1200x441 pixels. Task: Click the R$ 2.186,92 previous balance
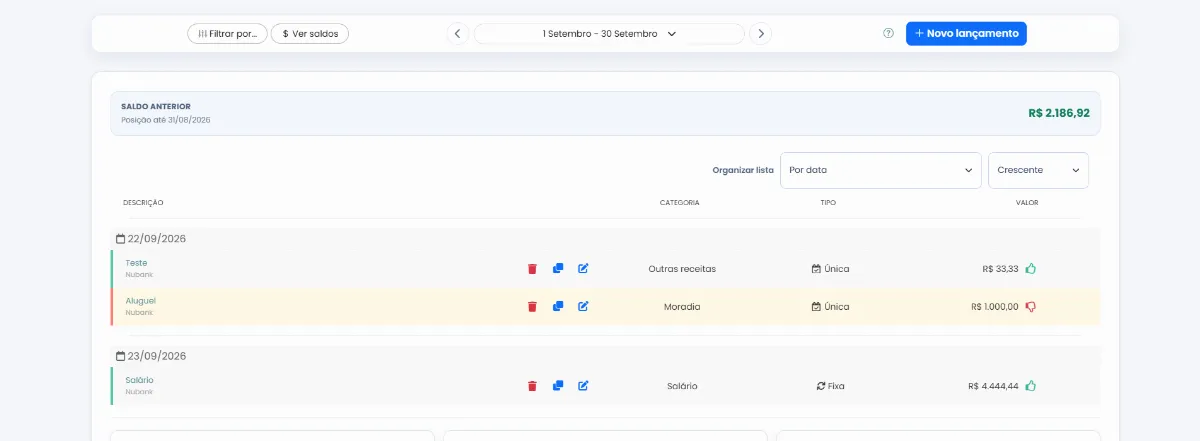point(1059,113)
